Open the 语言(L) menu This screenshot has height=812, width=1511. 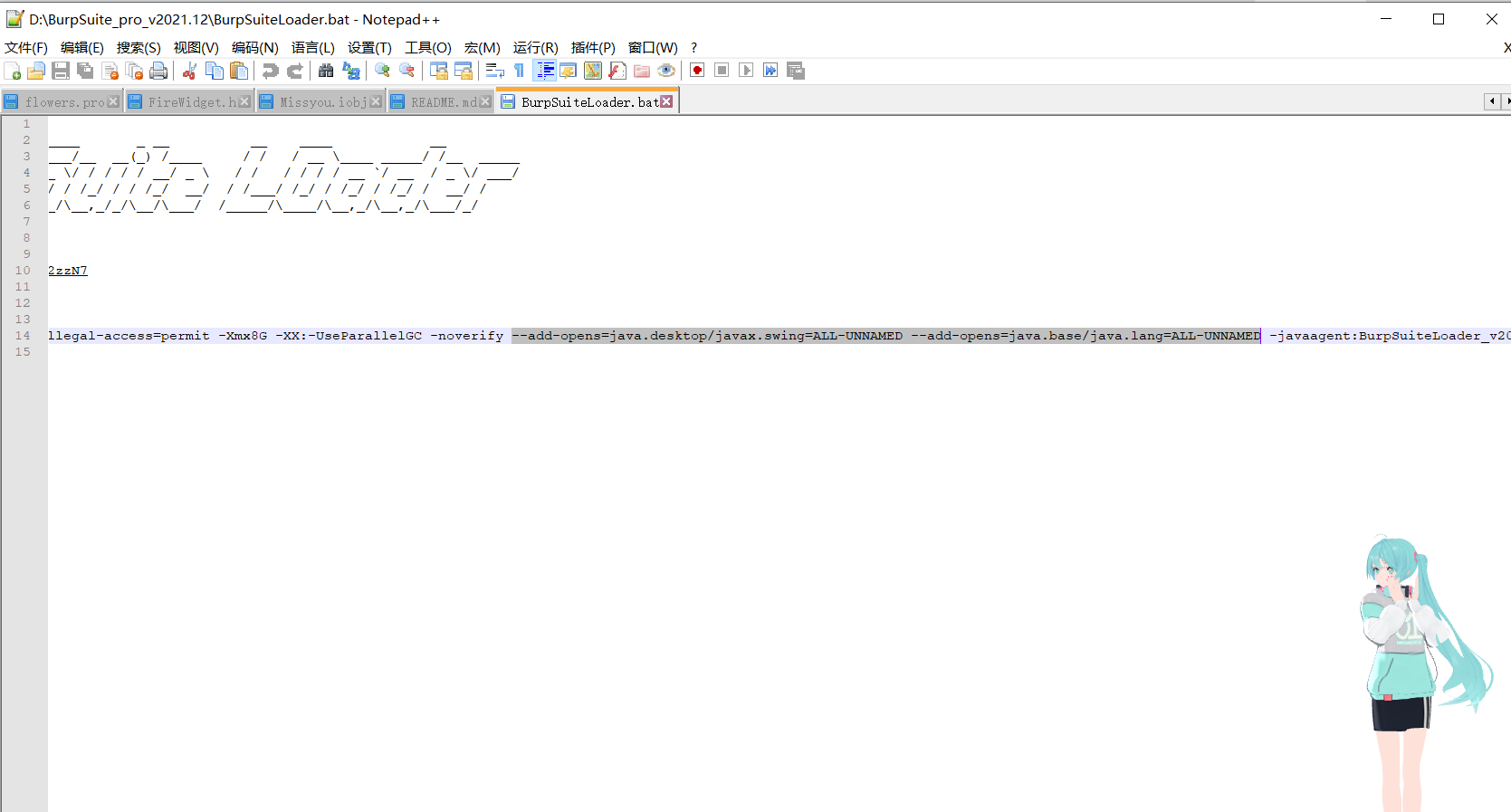pyautogui.click(x=313, y=47)
